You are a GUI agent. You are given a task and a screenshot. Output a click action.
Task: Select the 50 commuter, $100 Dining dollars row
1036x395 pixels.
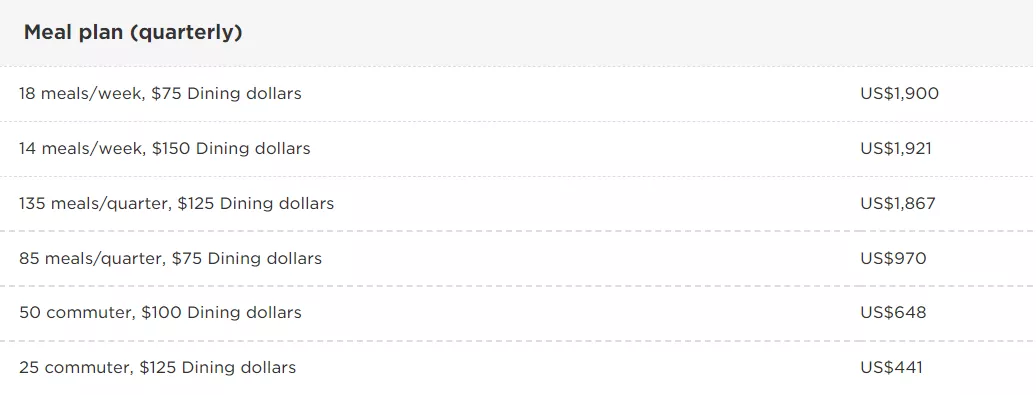[x=518, y=313]
